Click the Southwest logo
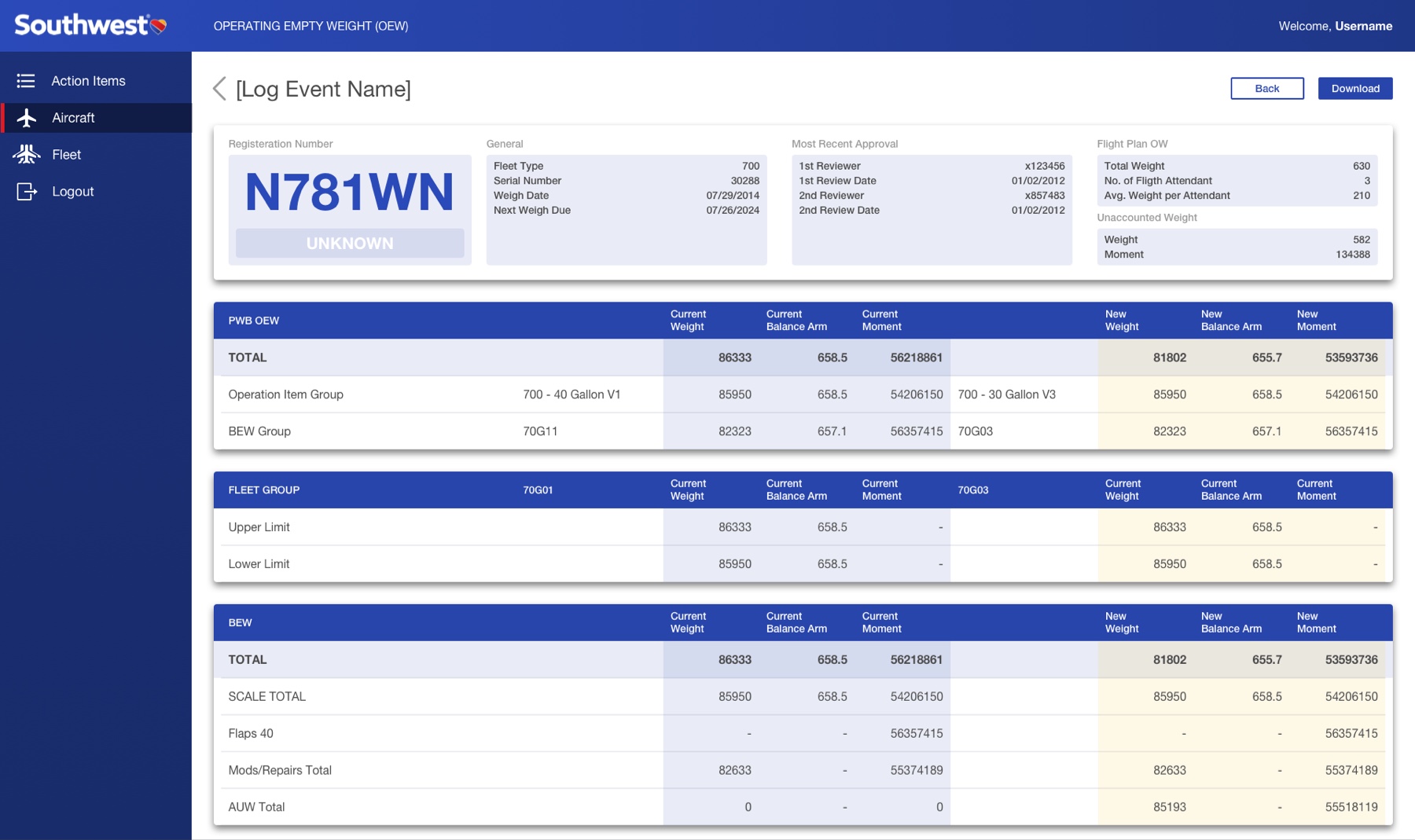The image size is (1415, 840). [x=90, y=25]
